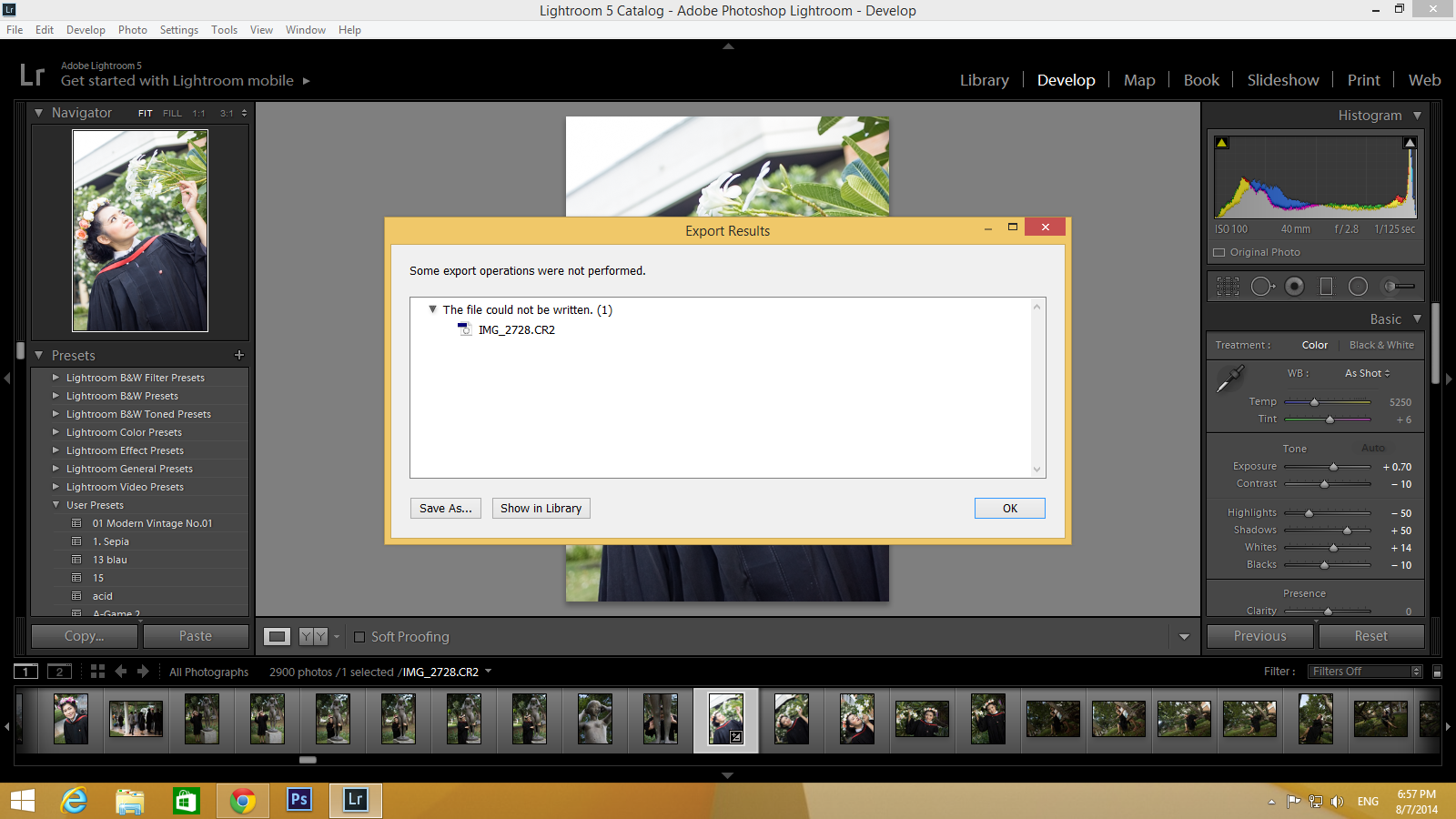This screenshot has height=819, width=1456.
Task: Click the Navigator preview image
Action: [140, 230]
